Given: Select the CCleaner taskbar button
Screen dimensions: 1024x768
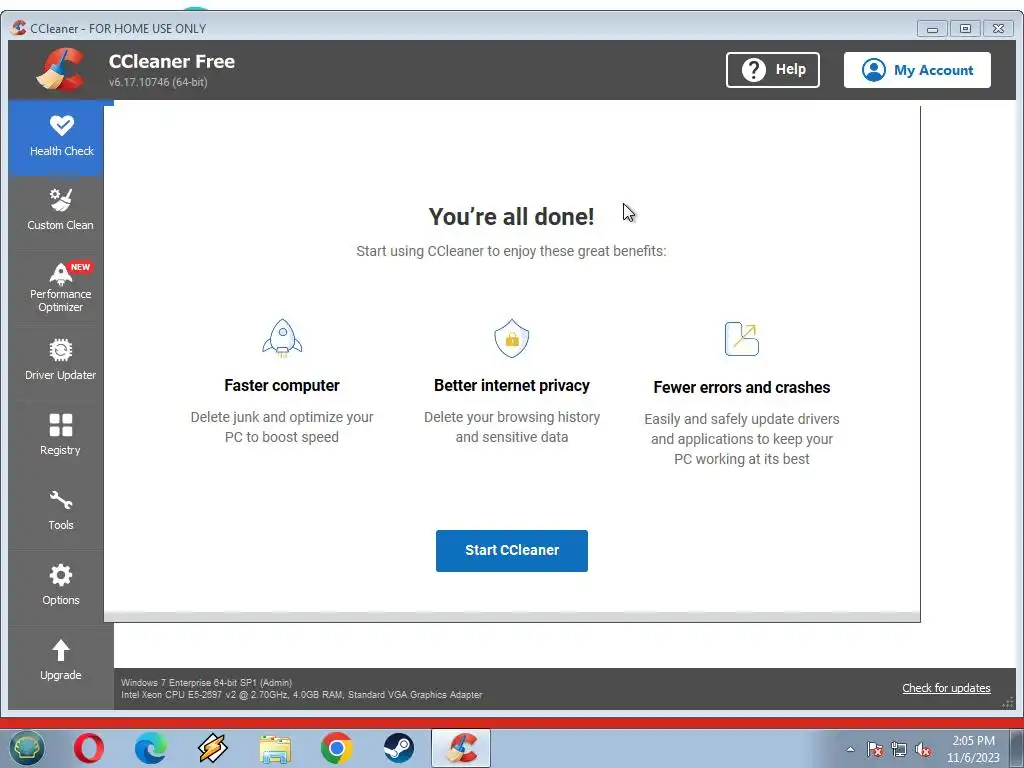Looking at the screenshot, I should tap(461, 748).
